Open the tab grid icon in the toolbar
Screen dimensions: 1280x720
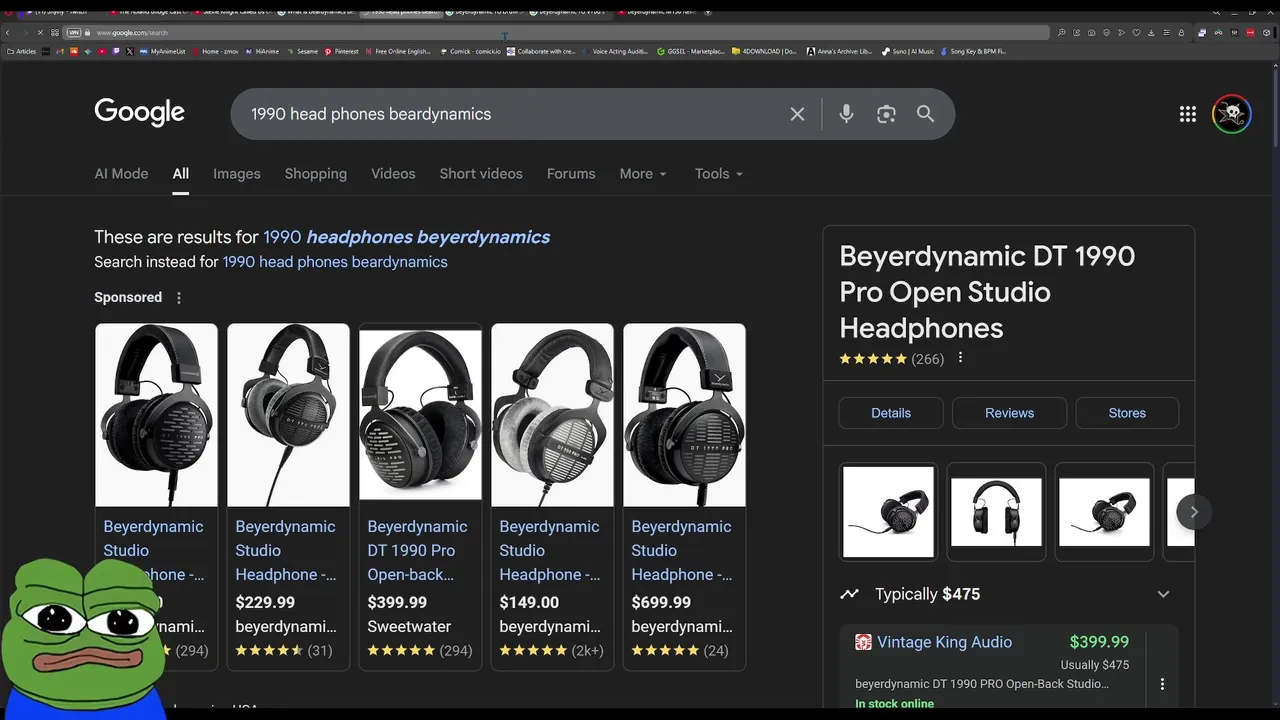[x=55, y=32]
